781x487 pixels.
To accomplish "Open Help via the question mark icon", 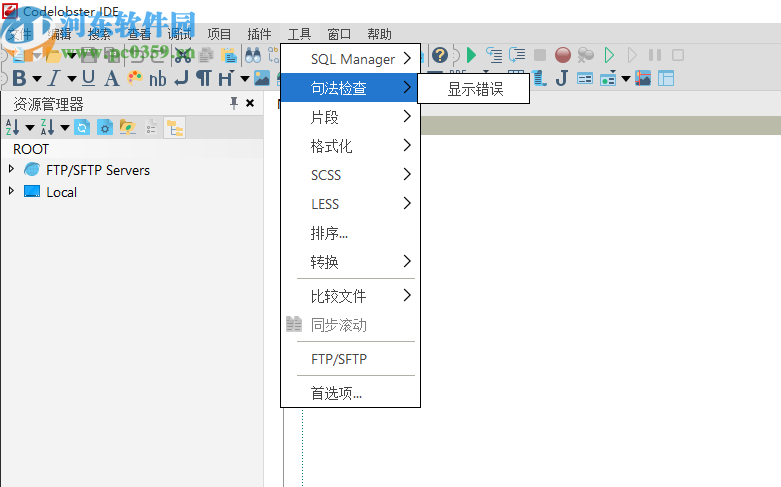I will pyautogui.click(x=440, y=55).
